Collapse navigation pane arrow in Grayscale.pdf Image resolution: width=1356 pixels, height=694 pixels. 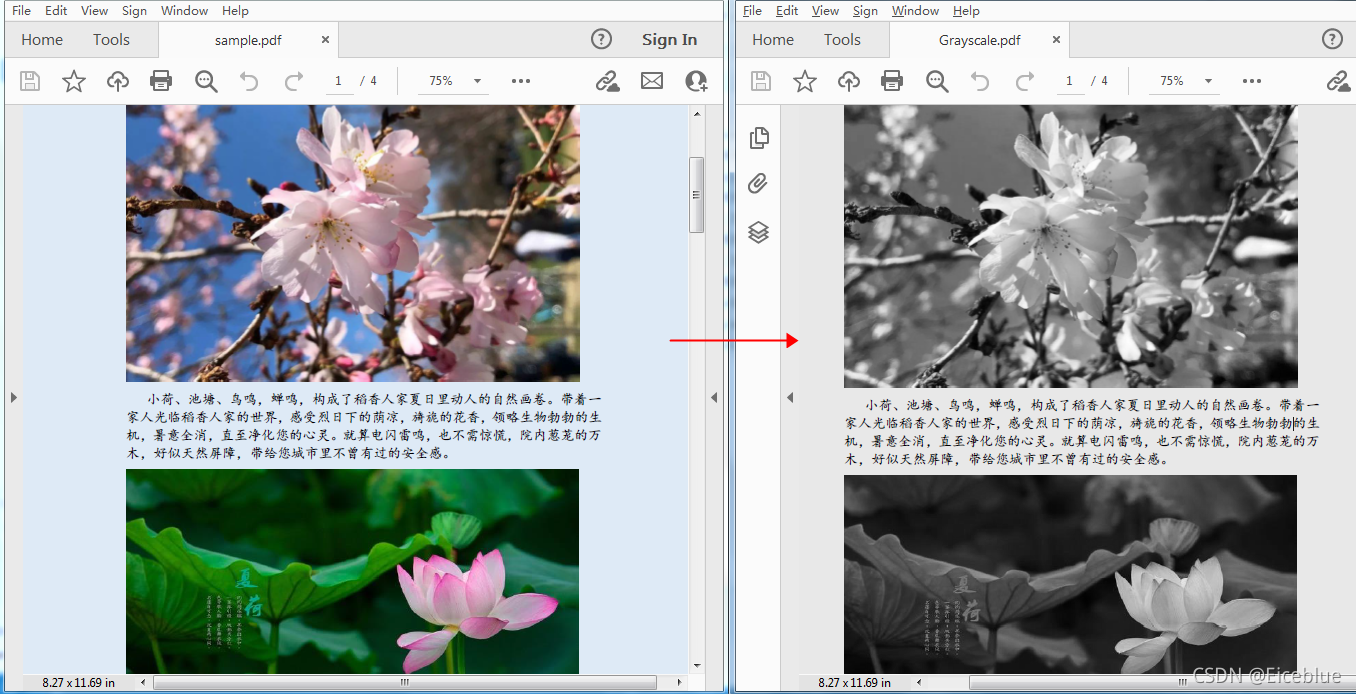tap(789, 397)
